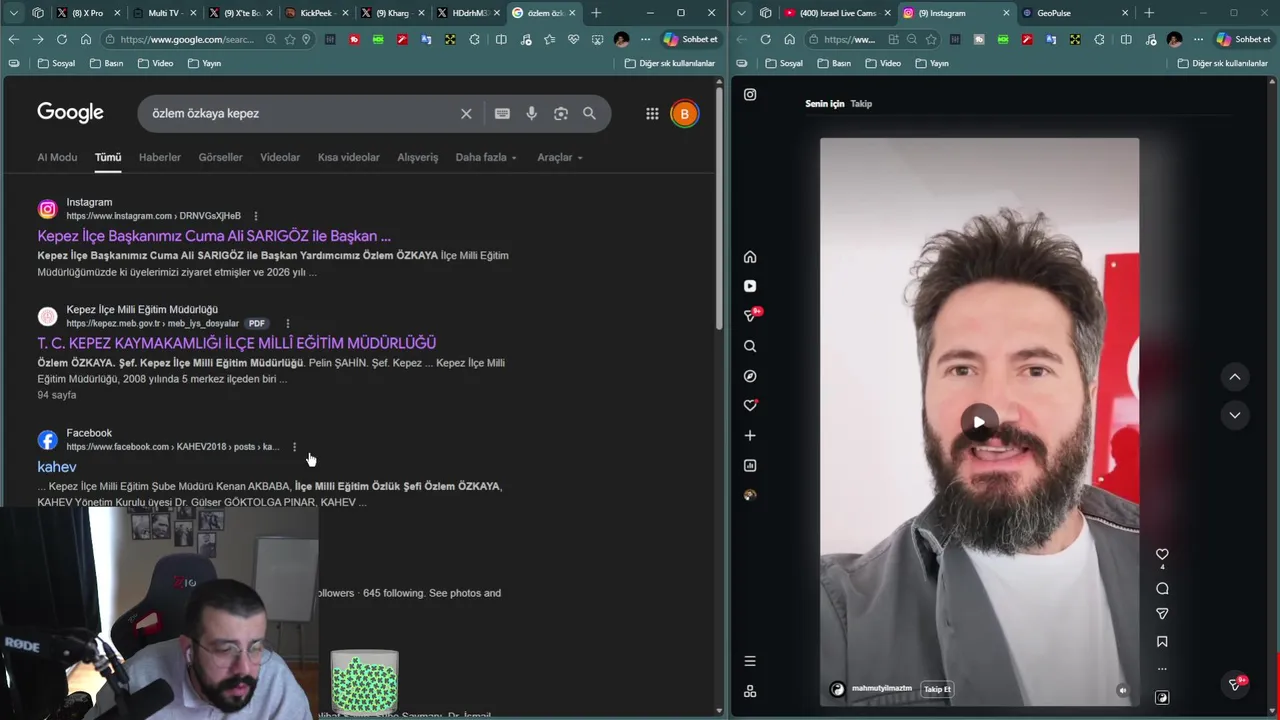Viewport: 1280px width, 720px height.
Task: Select Takip feed tab on Instagram
Action: [x=861, y=104]
